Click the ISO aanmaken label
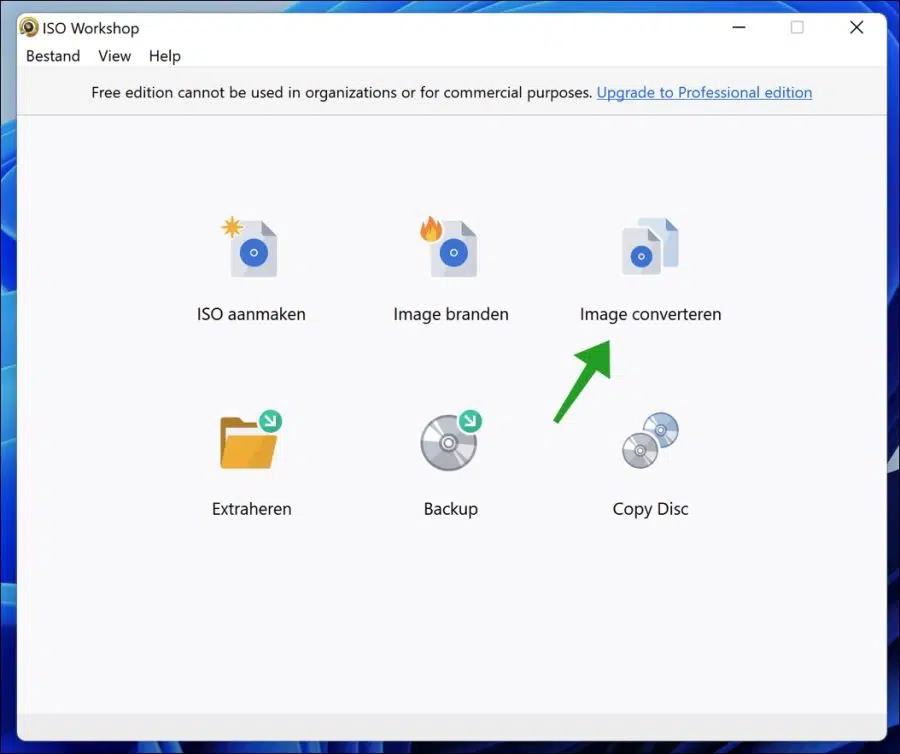900x754 pixels. point(251,314)
